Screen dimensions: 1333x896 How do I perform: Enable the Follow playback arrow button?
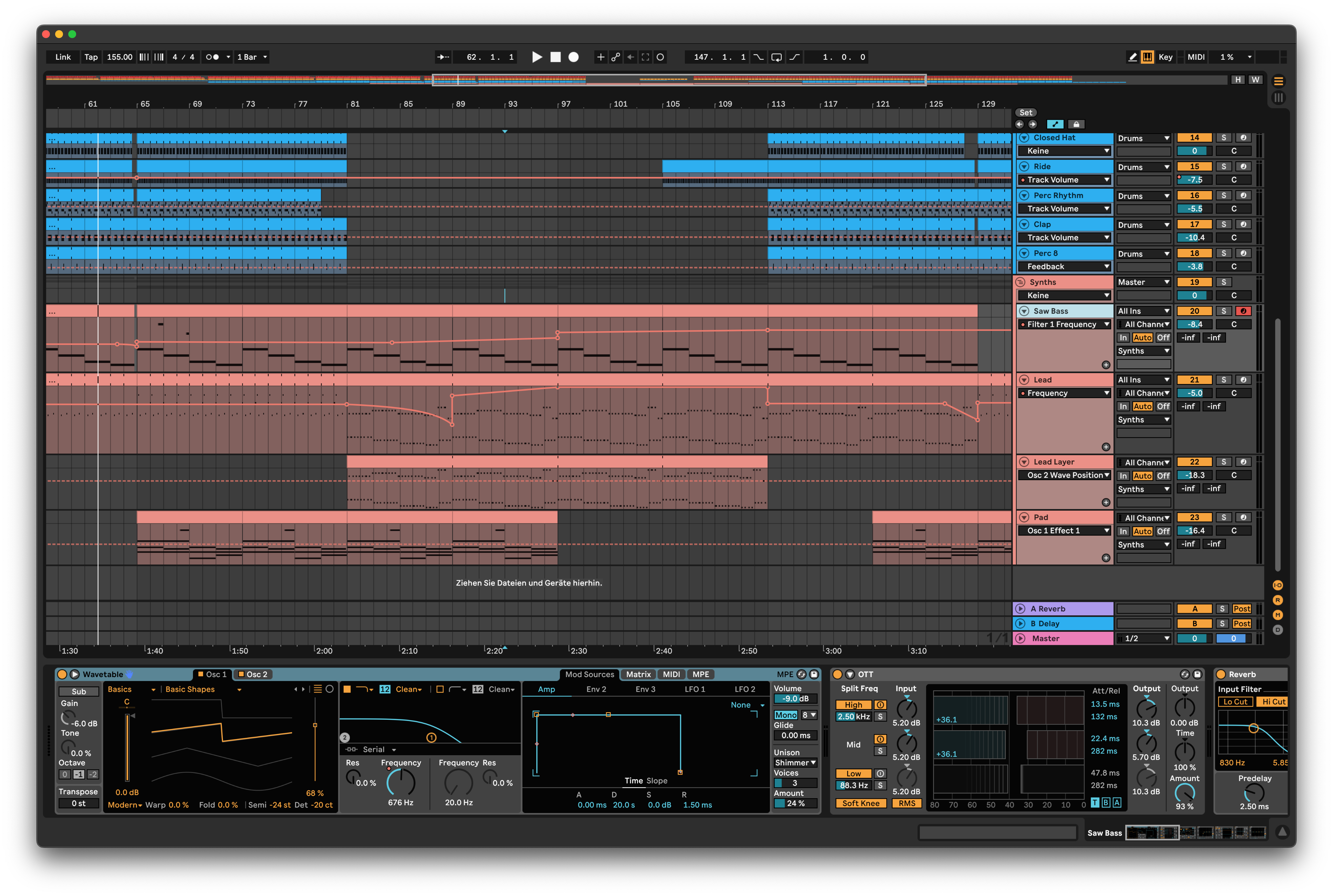pyautogui.click(x=443, y=57)
